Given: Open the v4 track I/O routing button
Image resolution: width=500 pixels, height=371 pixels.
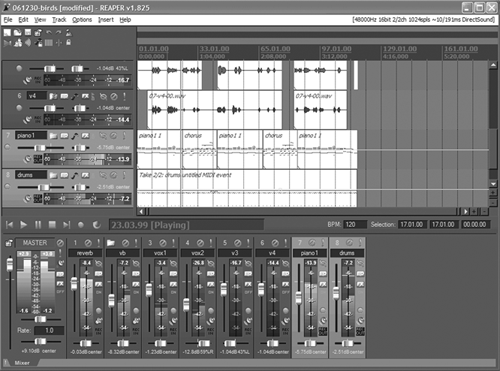Looking at the screenshot, I should click(64, 96).
